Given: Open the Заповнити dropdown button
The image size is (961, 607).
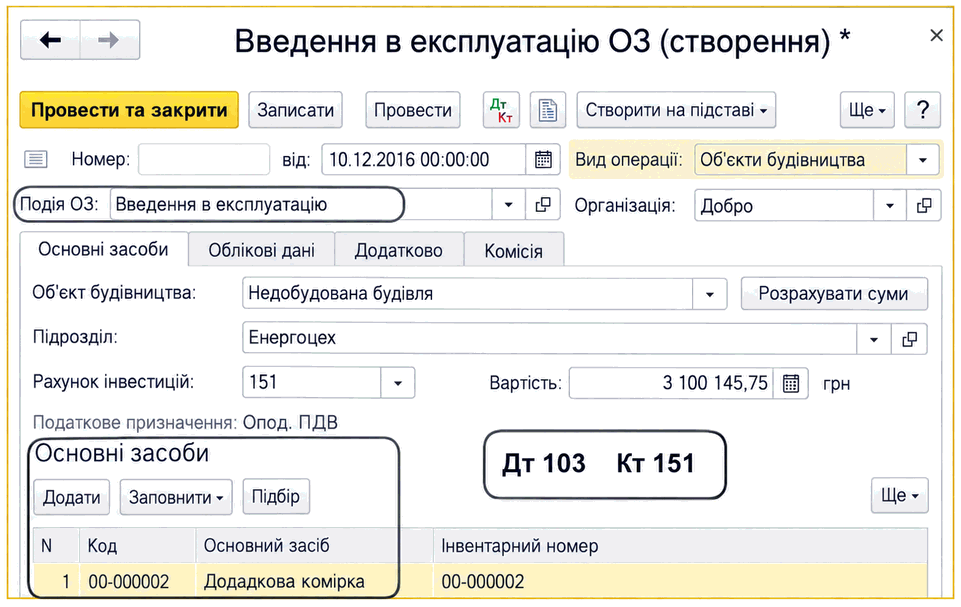Looking at the screenshot, I should tap(176, 497).
